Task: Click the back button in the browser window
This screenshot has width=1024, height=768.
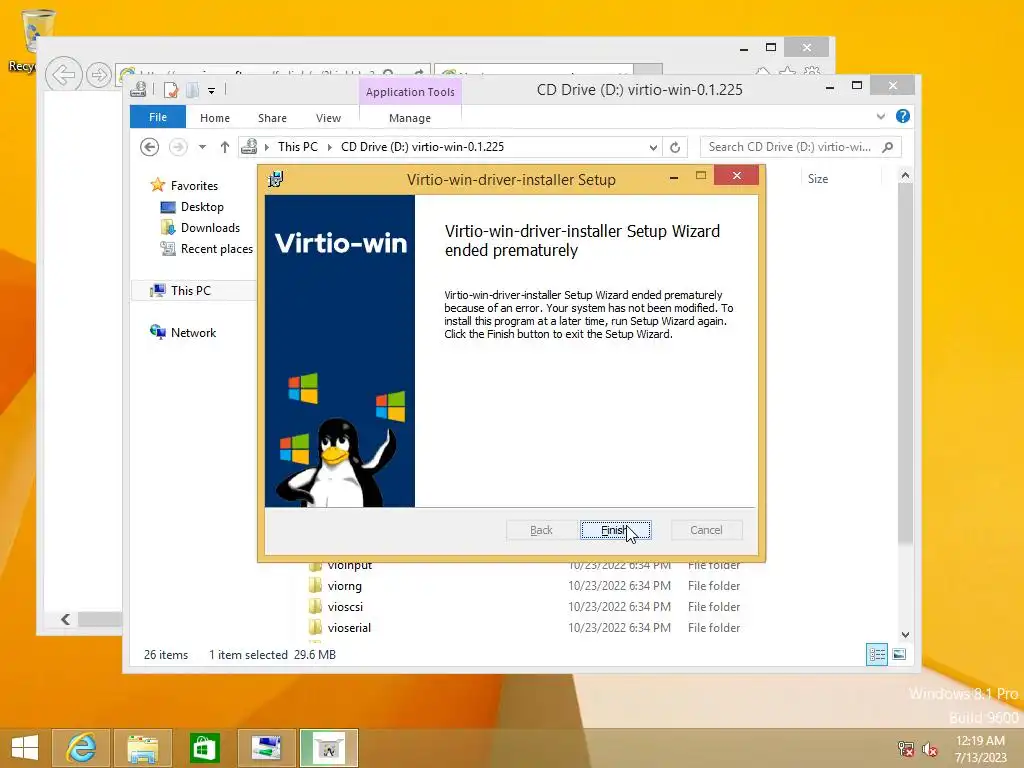Action: coord(63,75)
